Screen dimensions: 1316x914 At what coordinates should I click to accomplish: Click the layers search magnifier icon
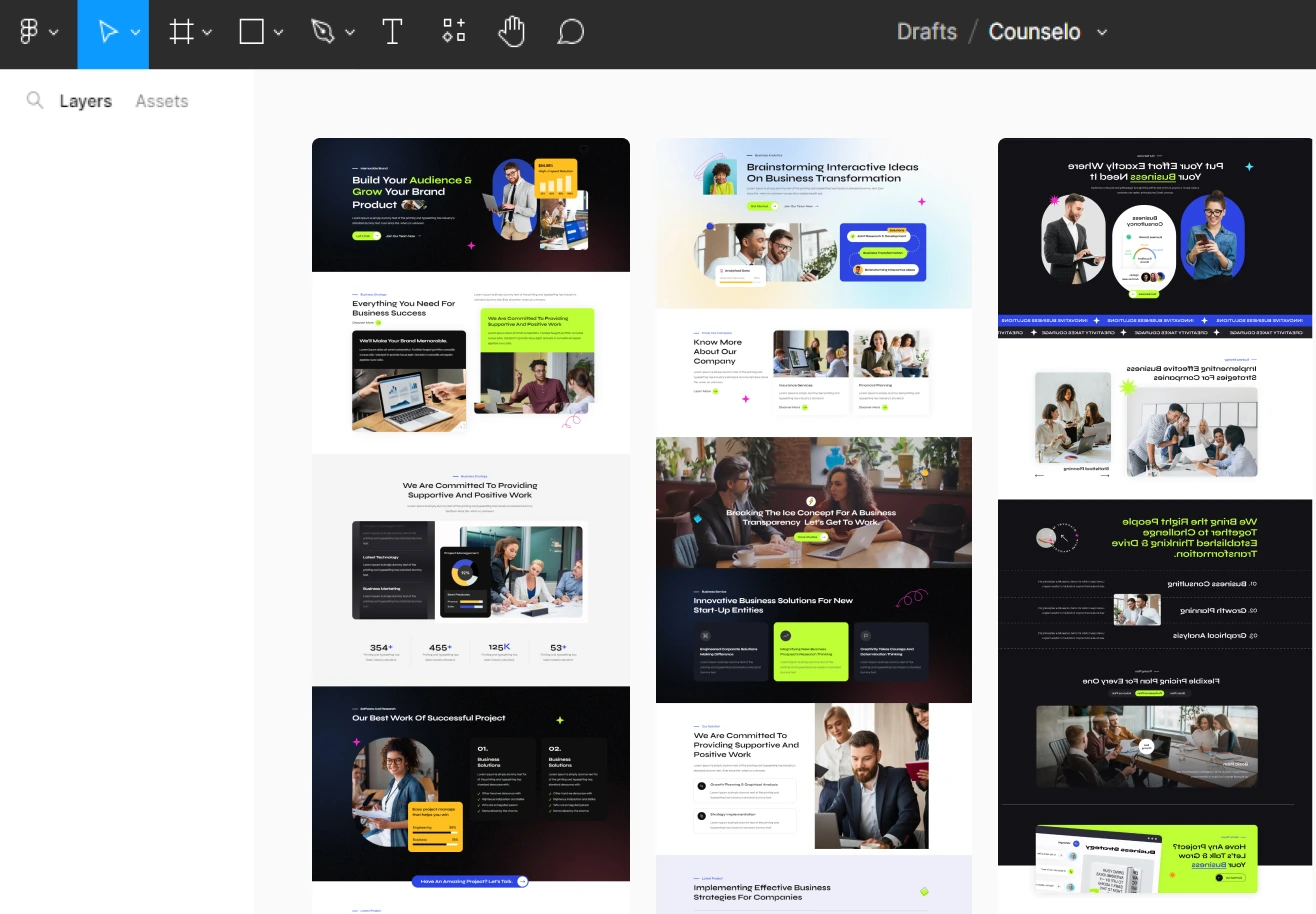coord(35,101)
